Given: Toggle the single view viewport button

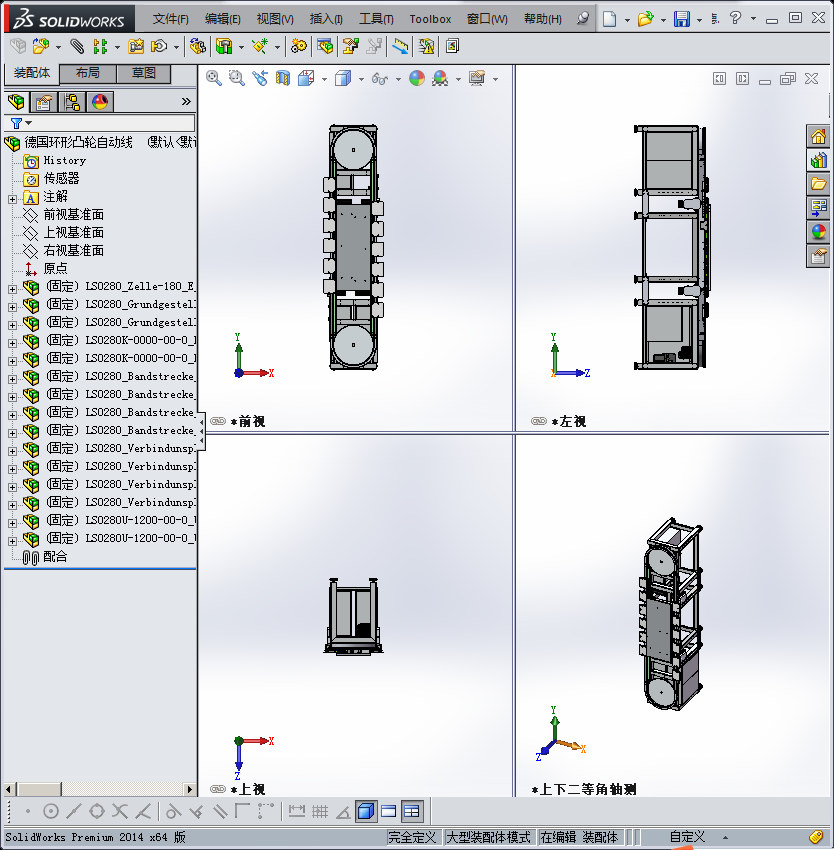Looking at the screenshot, I should click(366, 811).
